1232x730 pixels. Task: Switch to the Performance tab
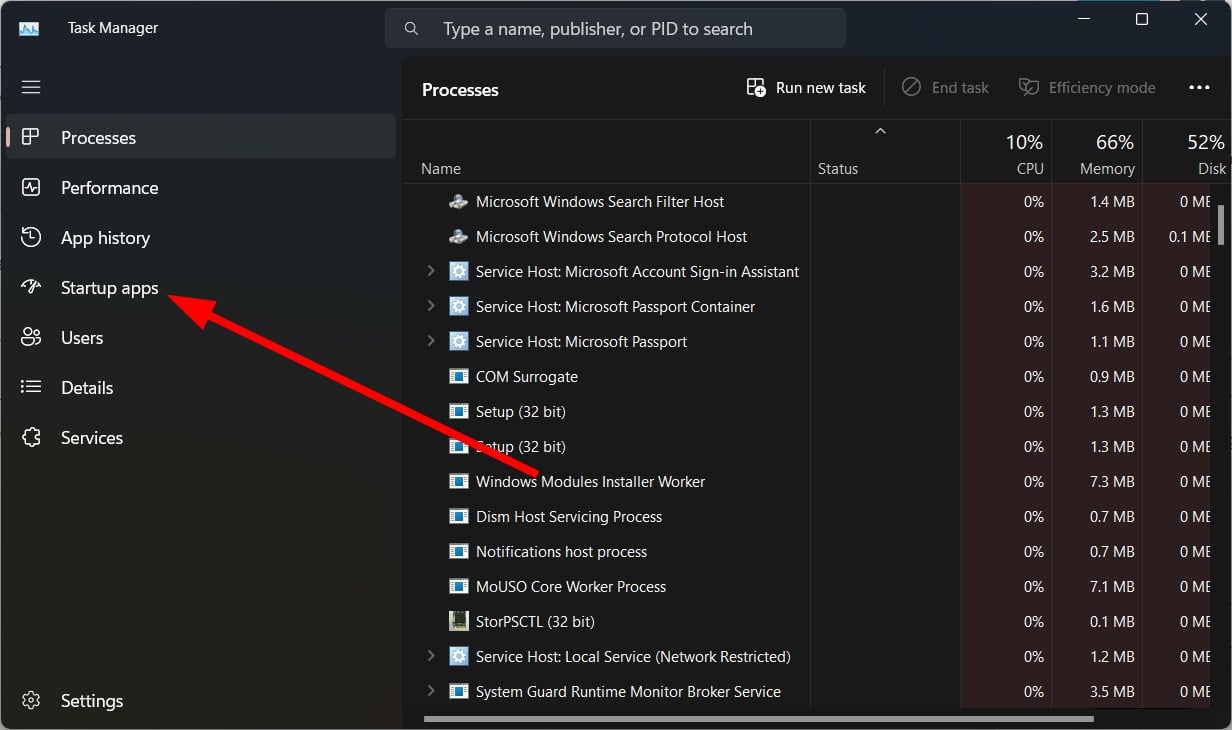109,188
